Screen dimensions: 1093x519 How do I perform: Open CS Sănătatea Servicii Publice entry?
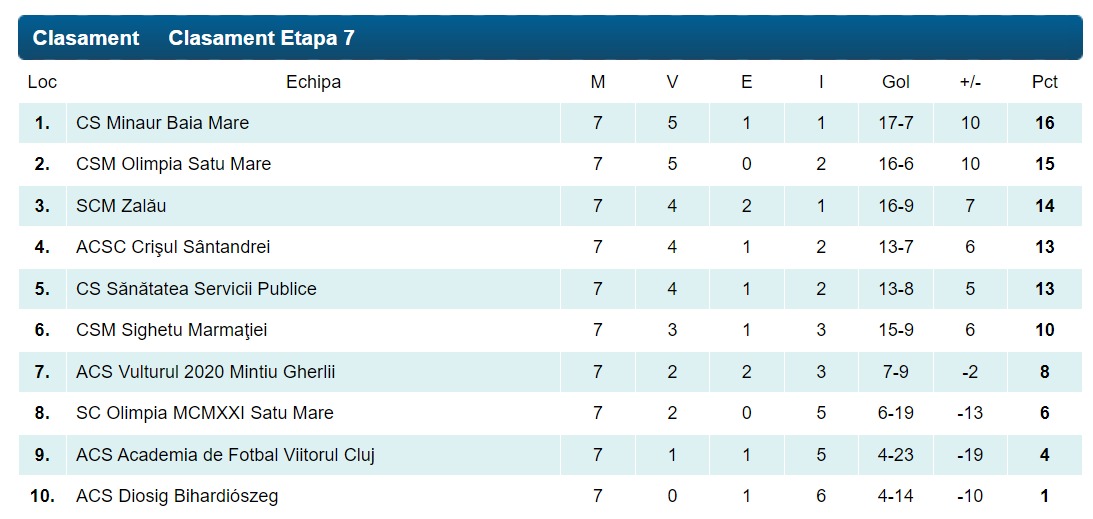pos(196,289)
